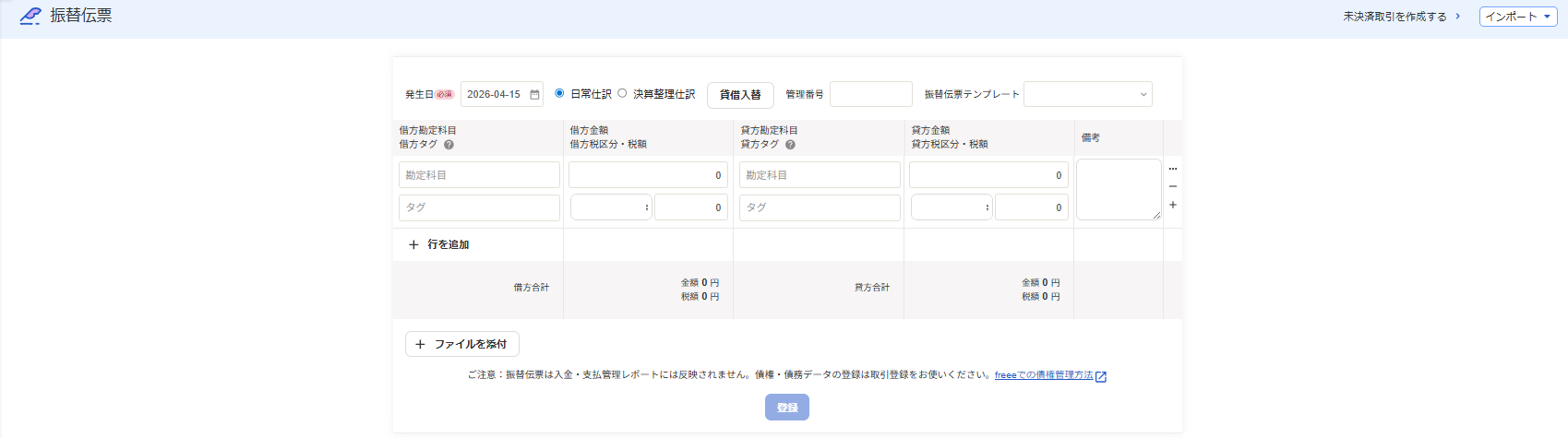Focus the 貸方 タグ field

(x=820, y=207)
